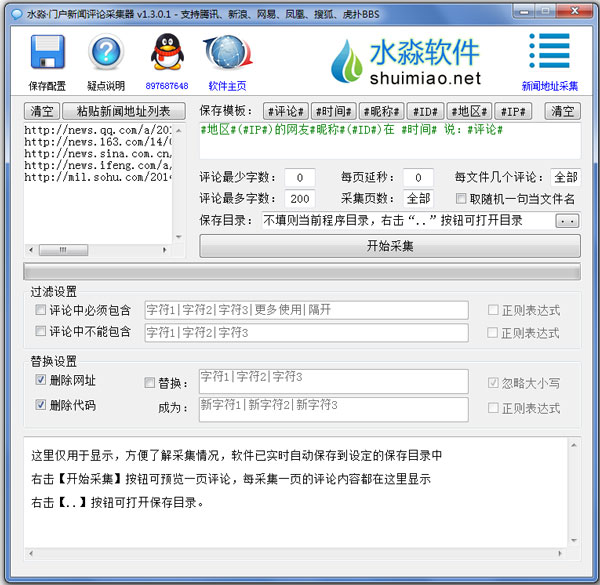Insert the #时间# template tag
Viewport: 600px width, 585px height.
tap(334, 111)
